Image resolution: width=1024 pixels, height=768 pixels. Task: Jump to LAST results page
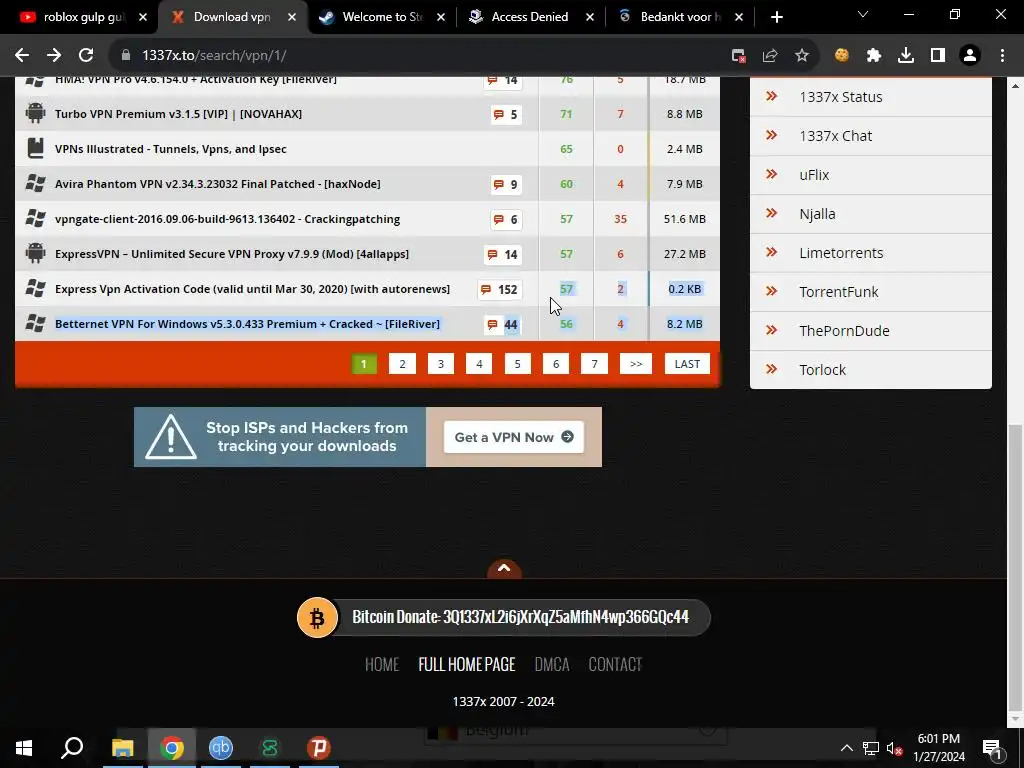pyautogui.click(x=687, y=364)
